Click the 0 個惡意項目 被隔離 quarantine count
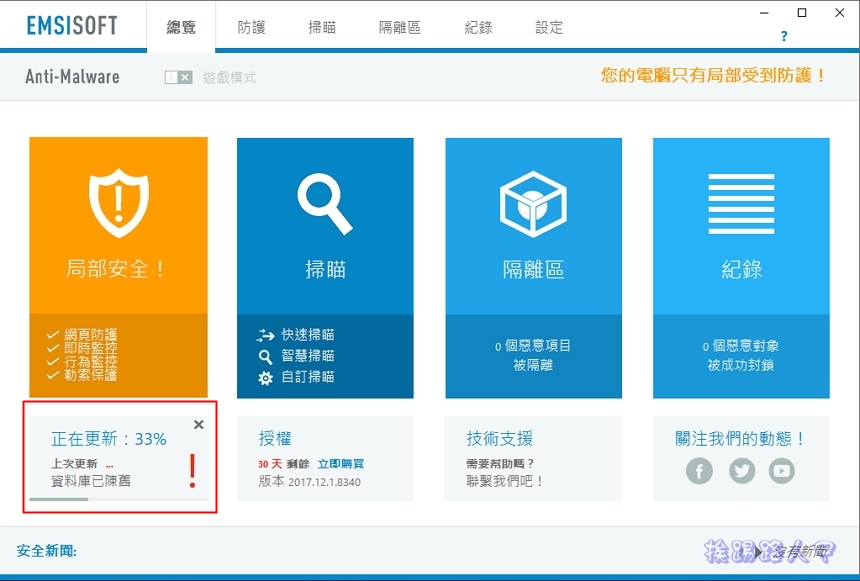 click(x=533, y=356)
